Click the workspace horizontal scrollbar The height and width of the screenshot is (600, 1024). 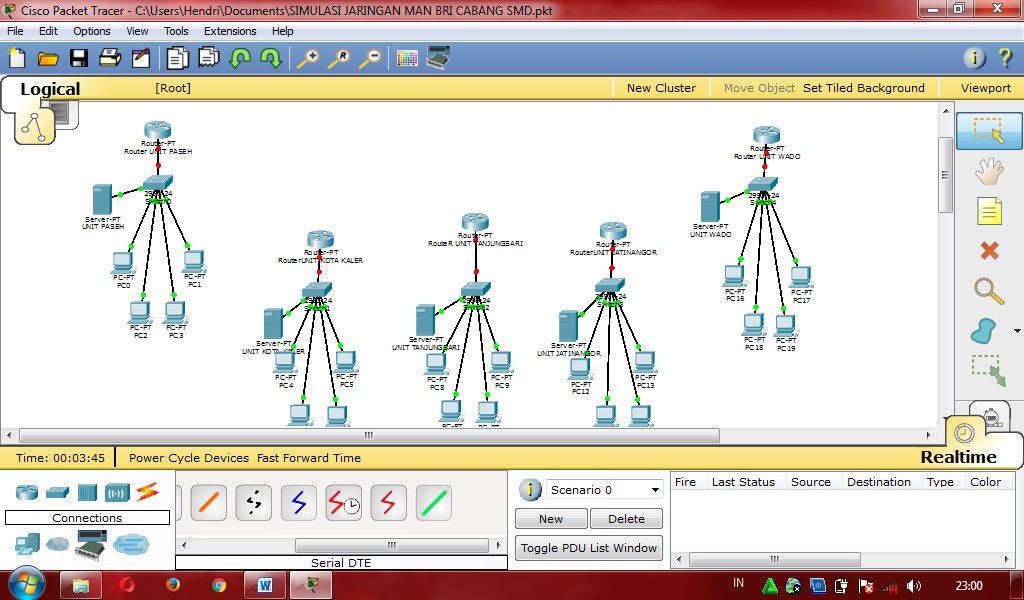369,435
